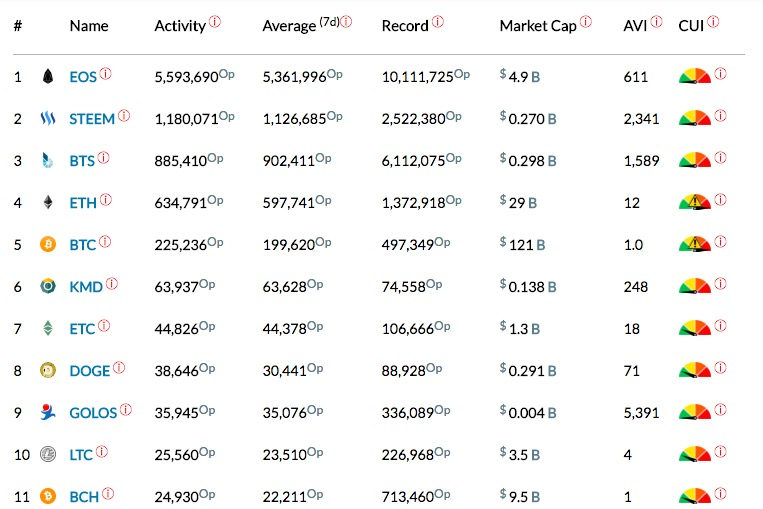Image resolution: width=763 pixels, height=509 pixels.
Task: Click info icon beside BTC name
Action: [x=105, y=241]
